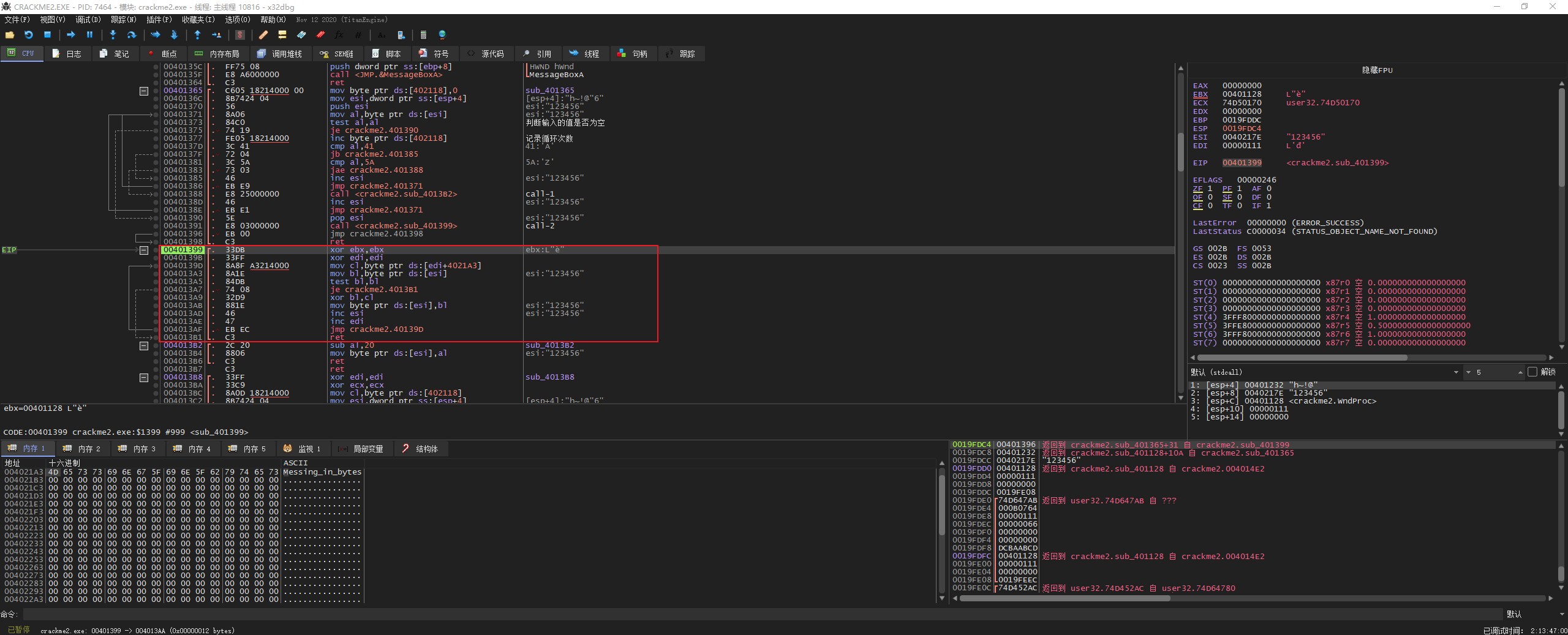Image resolution: width=1568 pixels, height=635 pixels.
Task: Increase the argument count stepper value
Action: pyautogui.click(x=1520, y=370)
